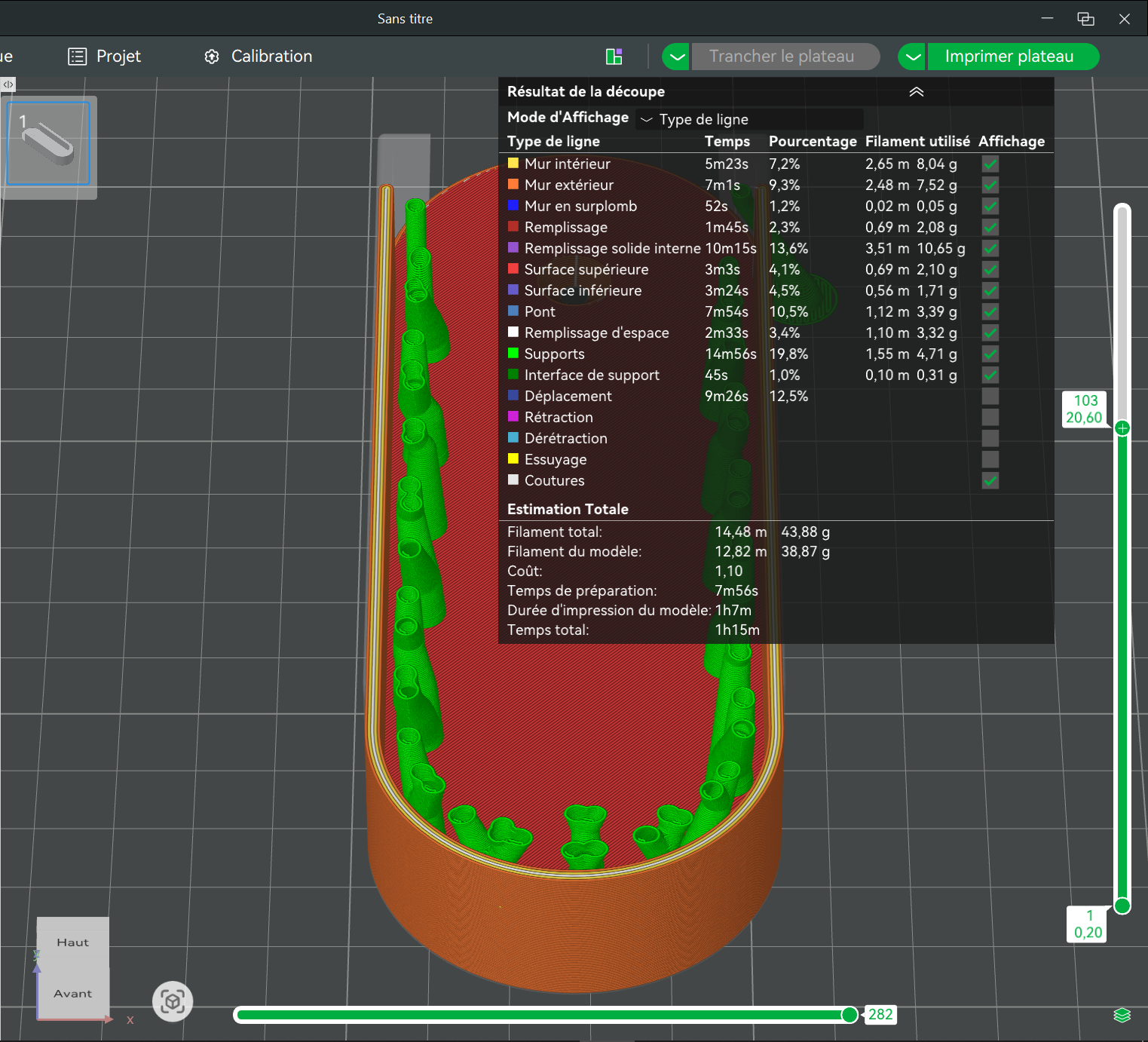Collapse the Résultat de la découpe panel

[916, 92]
